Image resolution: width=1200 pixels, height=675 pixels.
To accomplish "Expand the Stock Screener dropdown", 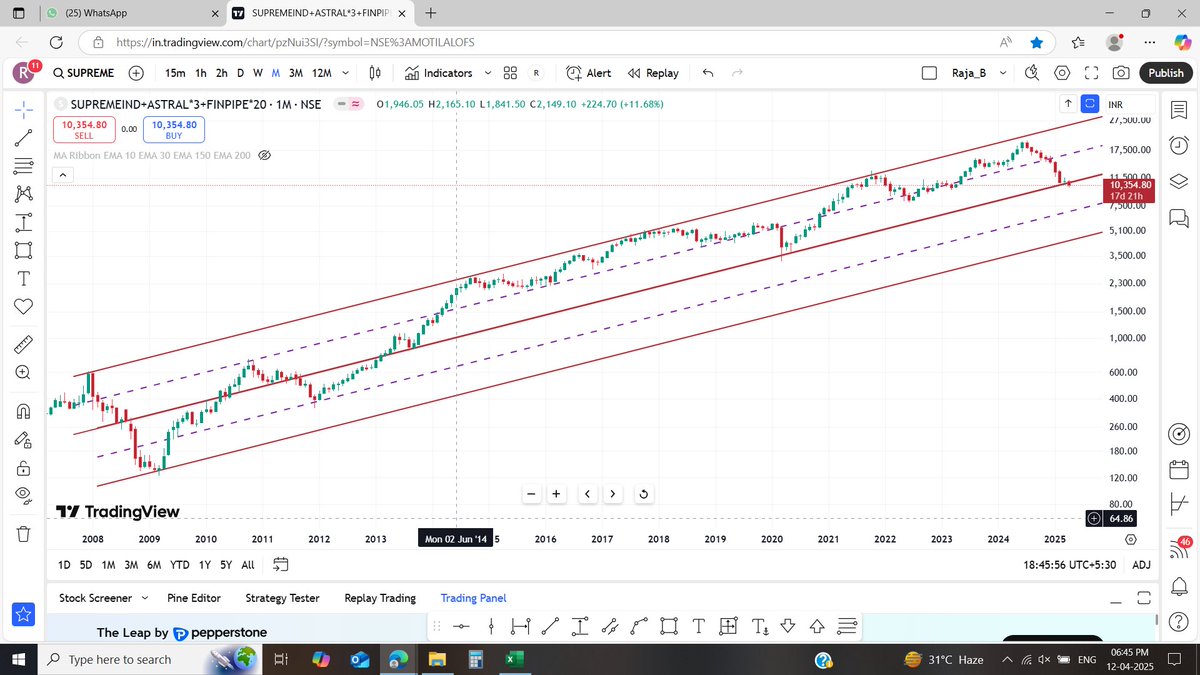I will [x=144, y=598].
